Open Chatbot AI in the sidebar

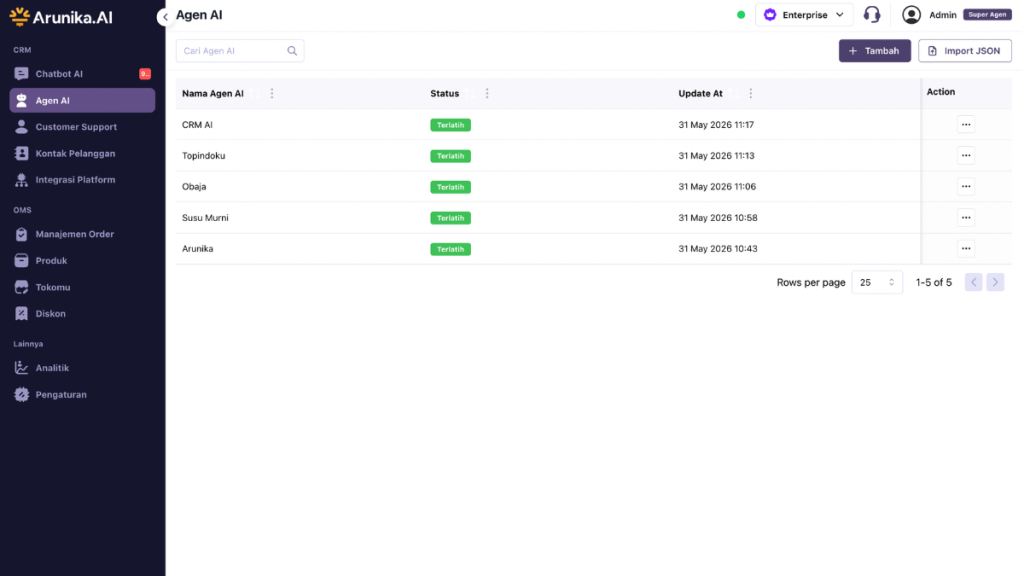click(82, 74)
